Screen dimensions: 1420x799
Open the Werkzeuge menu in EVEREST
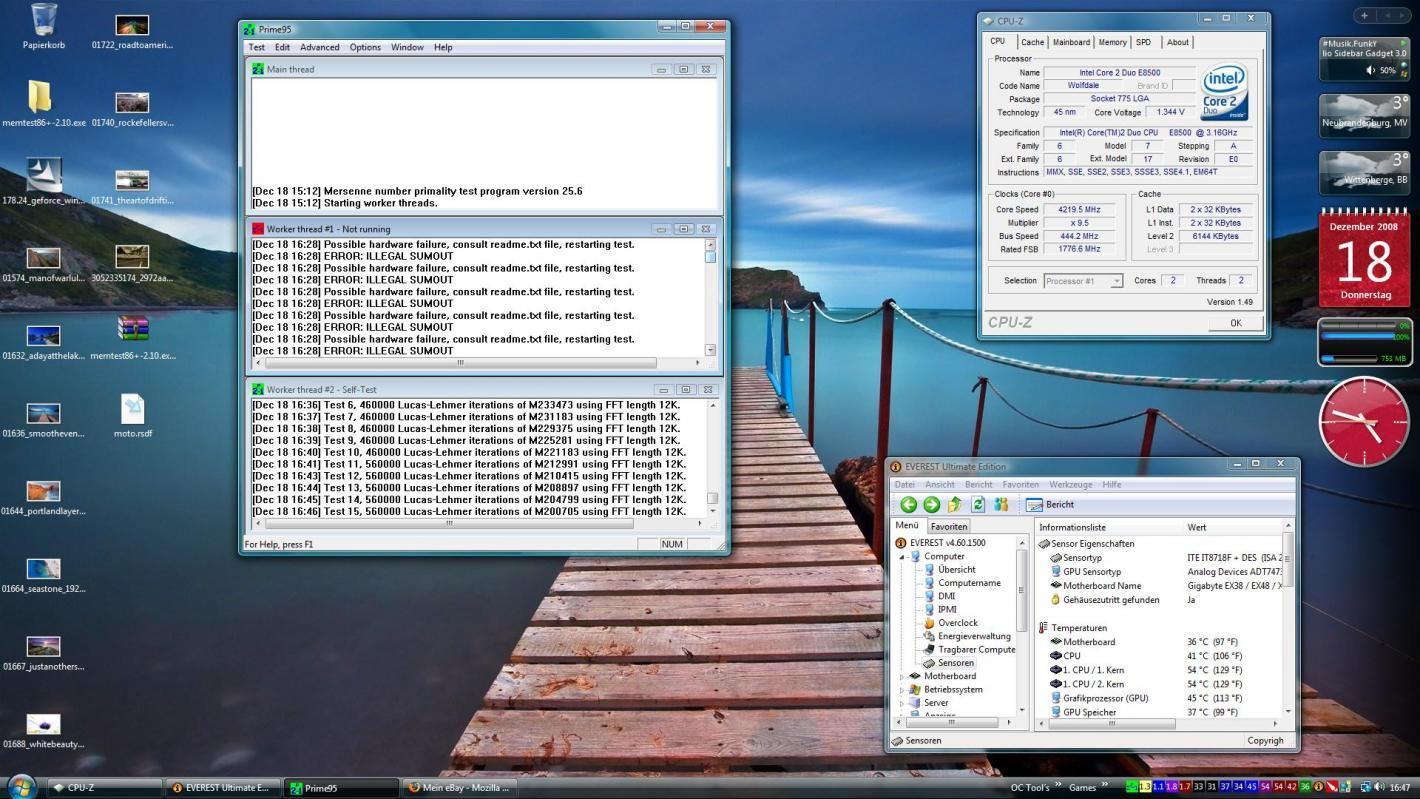pos(1070,485)
